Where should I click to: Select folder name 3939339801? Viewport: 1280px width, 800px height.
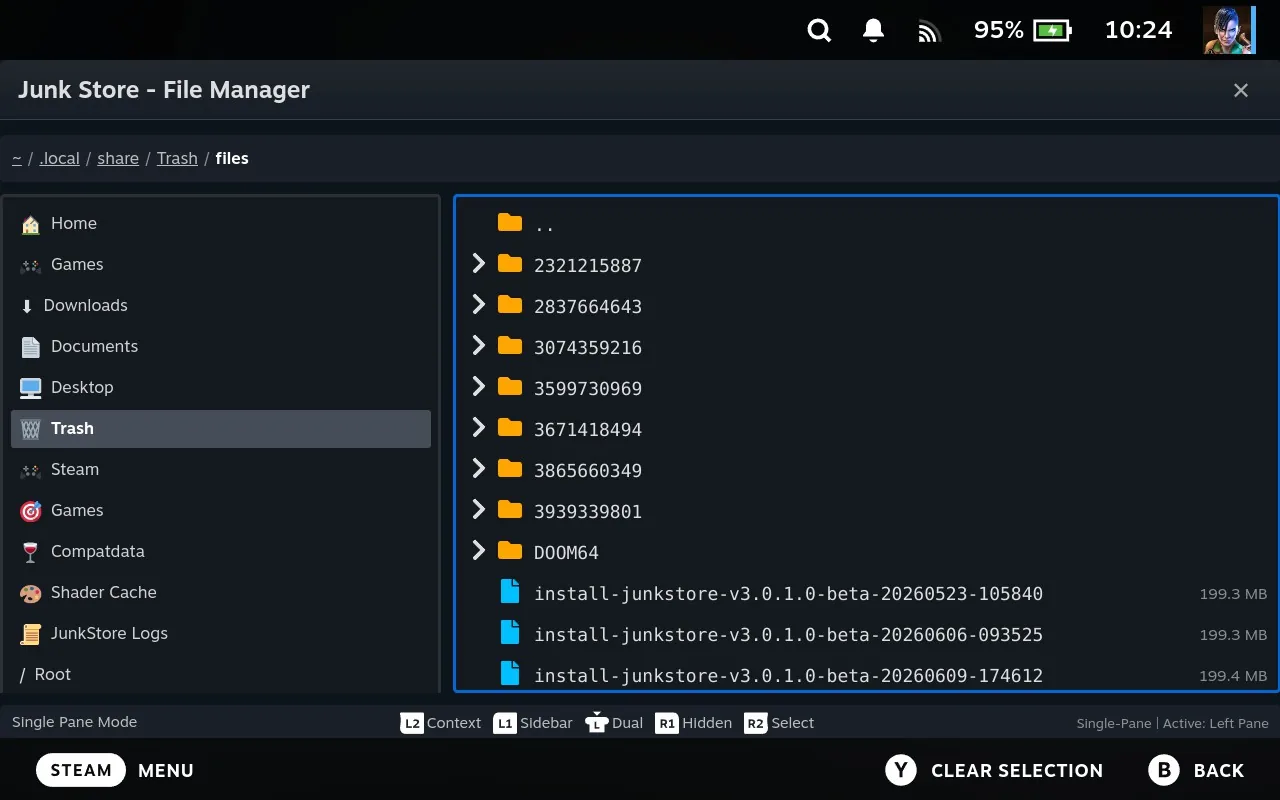pyautogui.click(x=588, y=512)
